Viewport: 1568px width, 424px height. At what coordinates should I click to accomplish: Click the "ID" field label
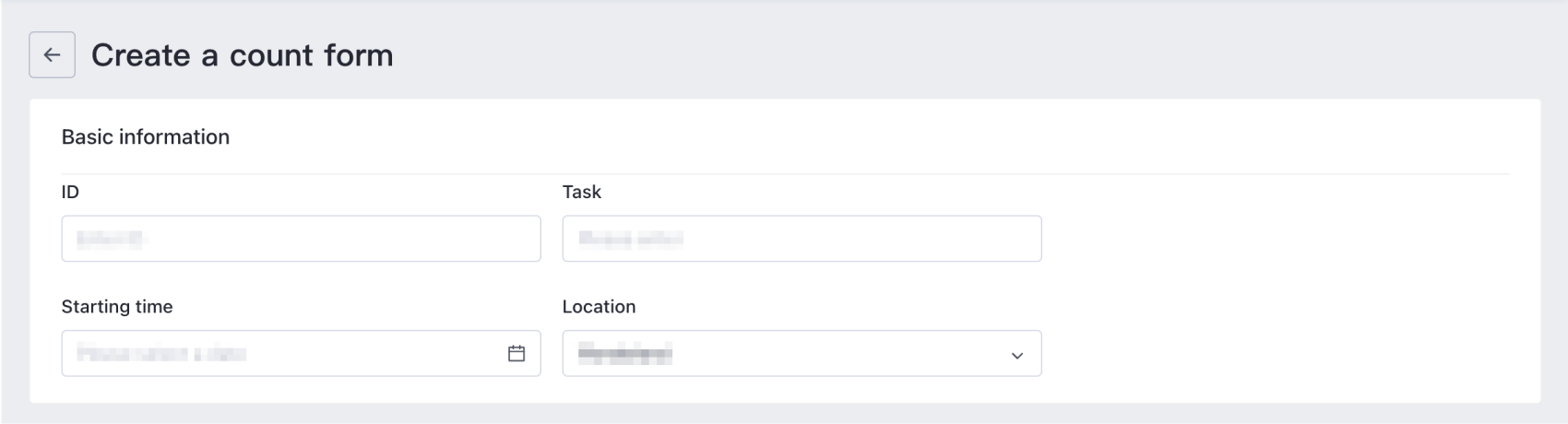click(70, 192)
